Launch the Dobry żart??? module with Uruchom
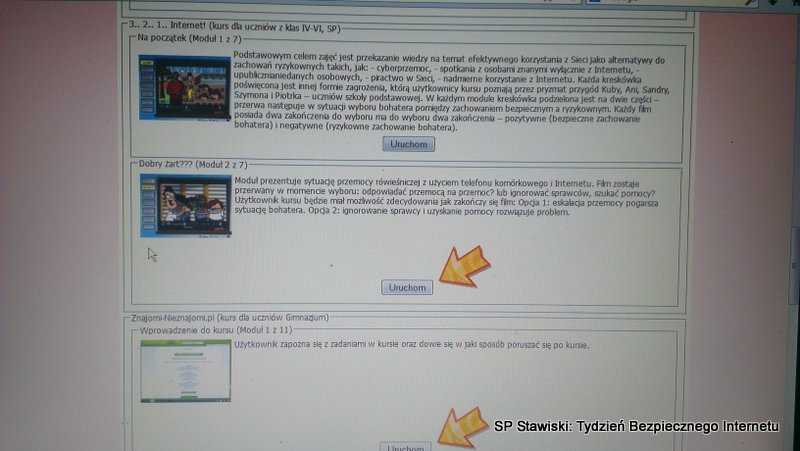The width and height of the screenshot is (800, 451). pyautogui.click(x=407, y=288)
